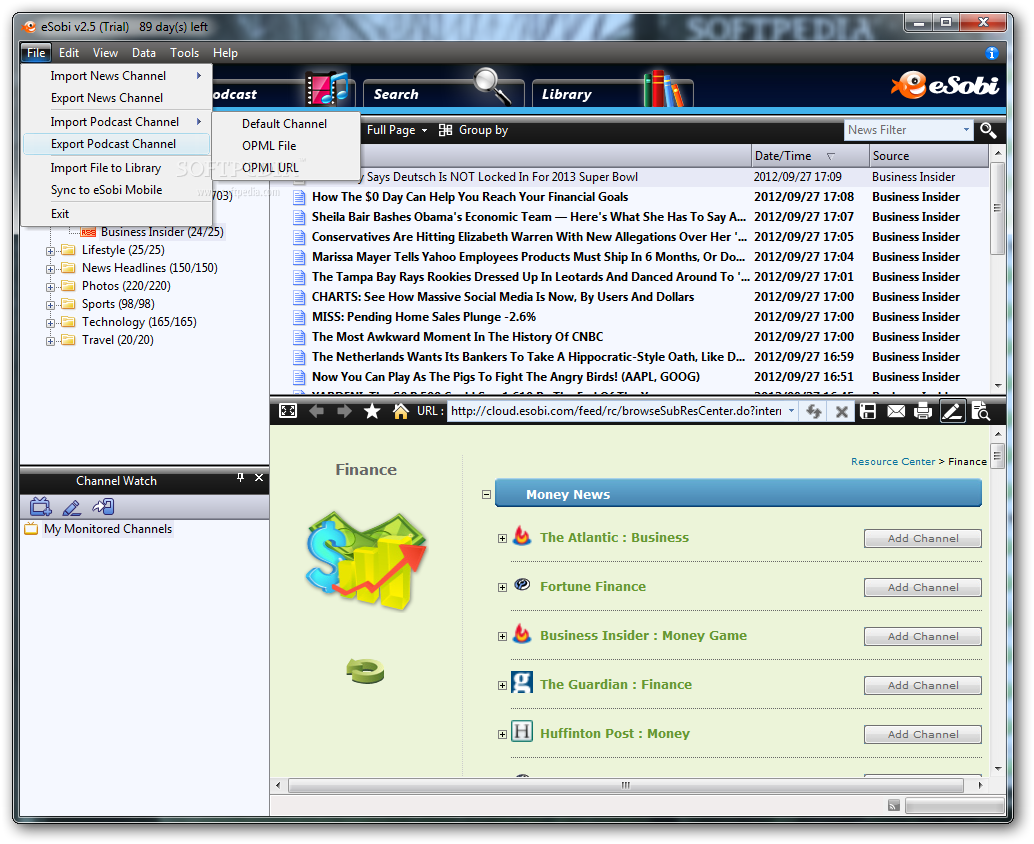Expand Fortune Finance entry
Viewport: 1034px width, 844px height.
coord(502,588)
